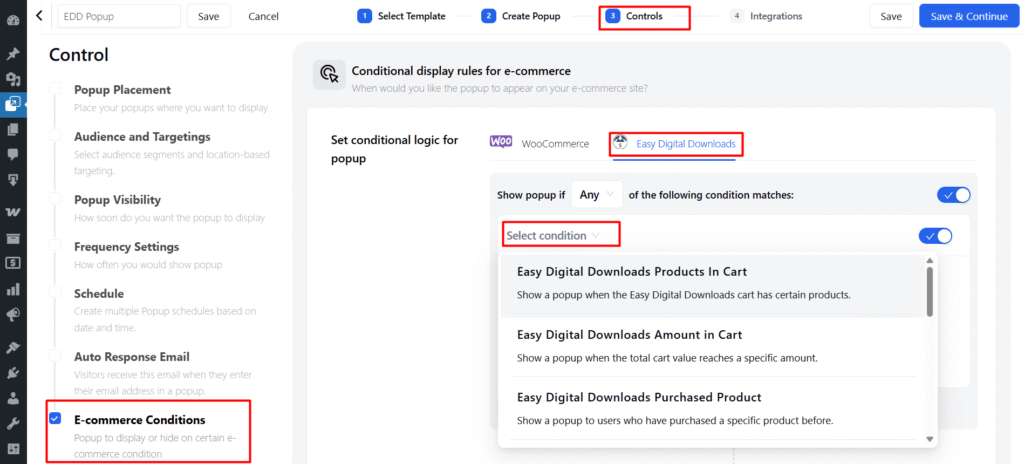Toggle off the condition group switch
Image resolution: width=1024 pixels, height=464 pixels.
pos(953,195)
